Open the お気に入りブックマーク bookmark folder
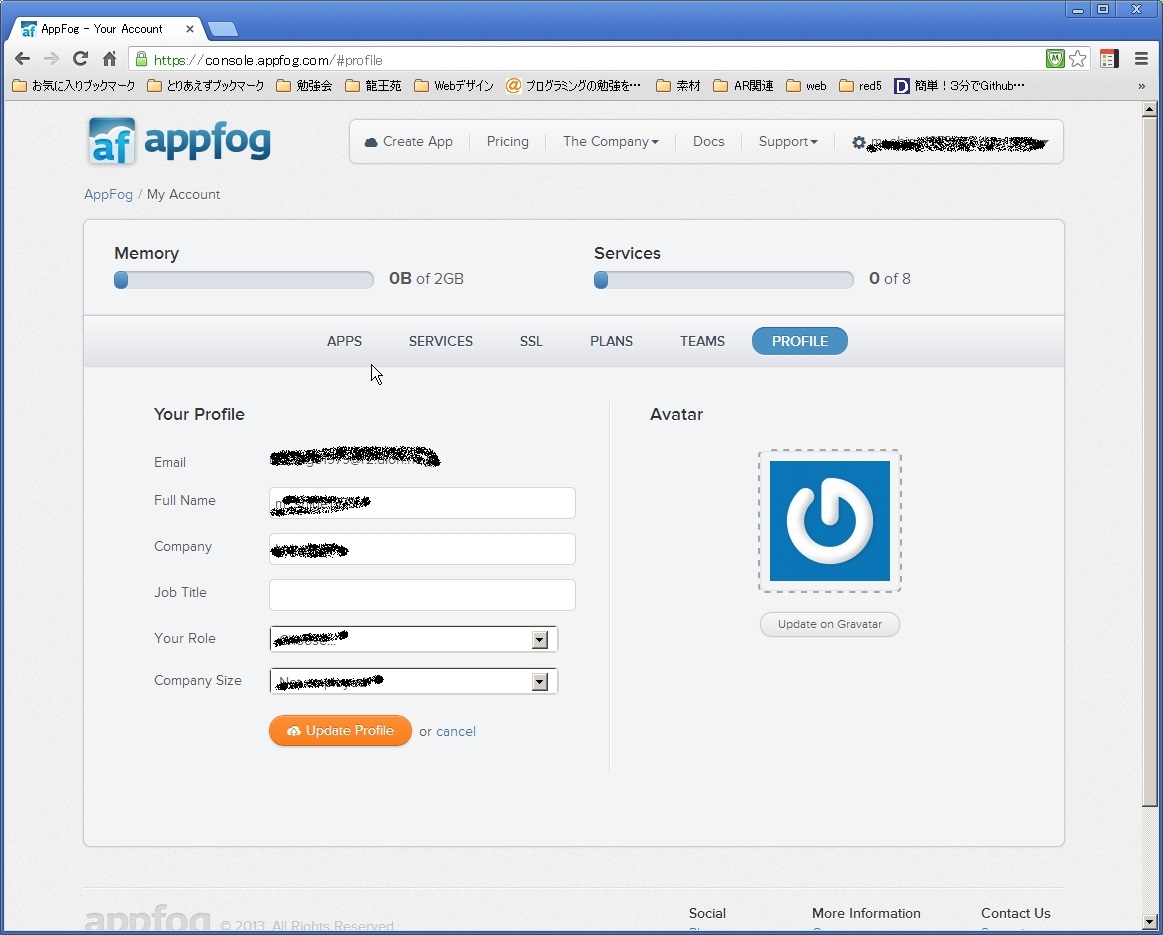The image size is (1163, 935). click(74, 86)
